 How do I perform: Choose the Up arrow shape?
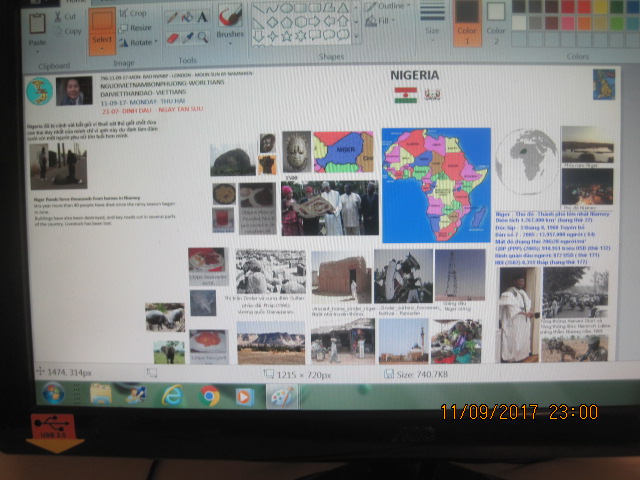[x=343, y=20]
